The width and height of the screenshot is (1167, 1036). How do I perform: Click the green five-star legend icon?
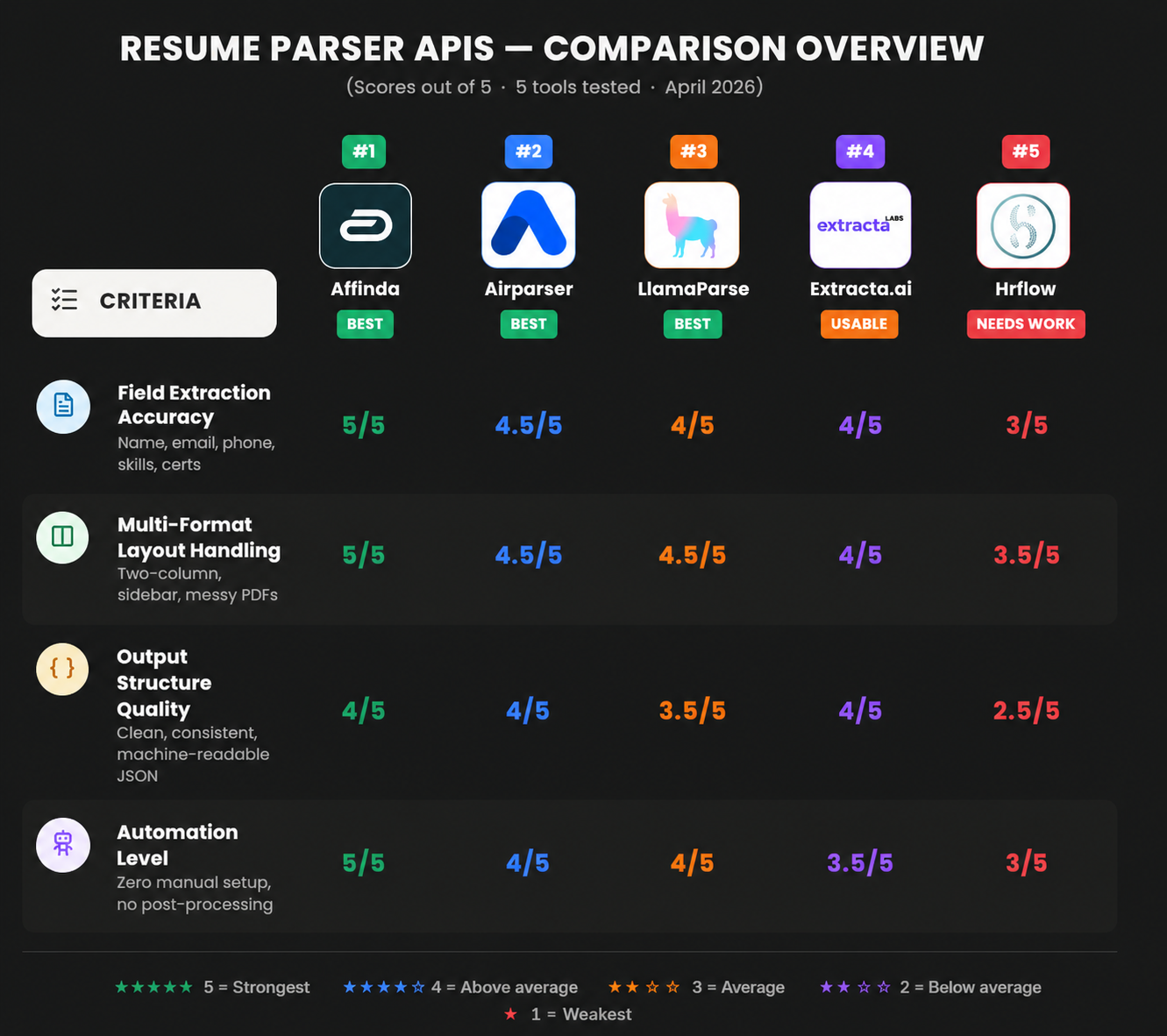click(154, 987)
